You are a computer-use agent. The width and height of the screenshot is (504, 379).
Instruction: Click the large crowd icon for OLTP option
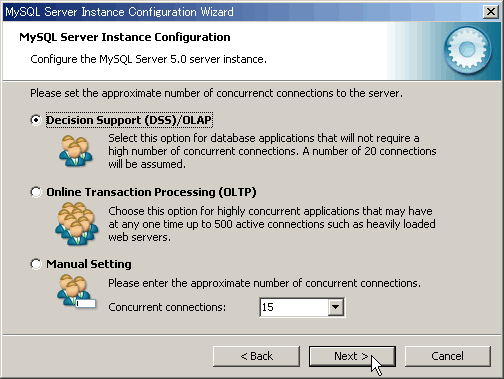point(76,224)
